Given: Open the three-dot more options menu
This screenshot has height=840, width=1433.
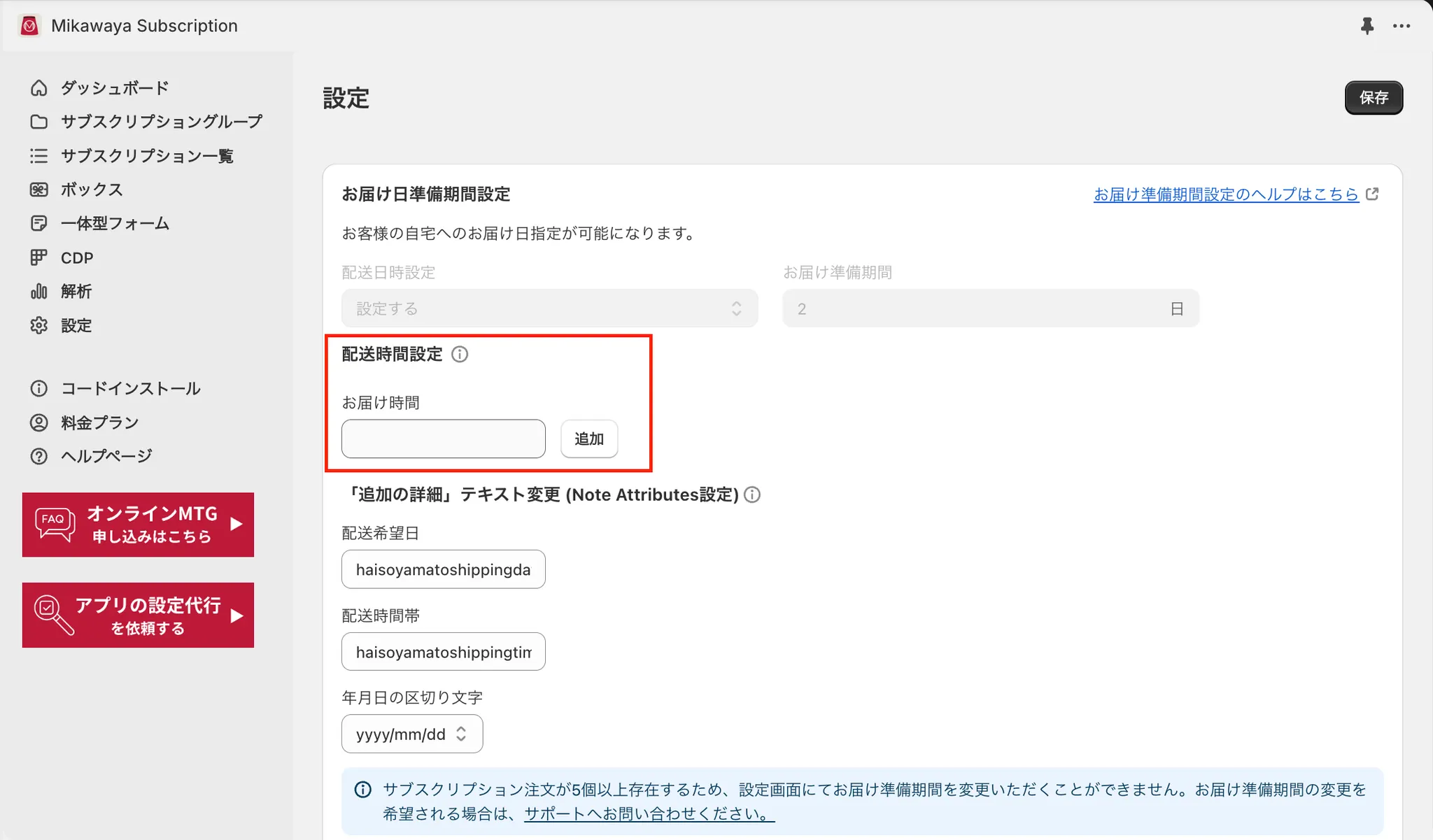Looking at the screenshot, I should pyautogui.click(x=1402, y=26).
